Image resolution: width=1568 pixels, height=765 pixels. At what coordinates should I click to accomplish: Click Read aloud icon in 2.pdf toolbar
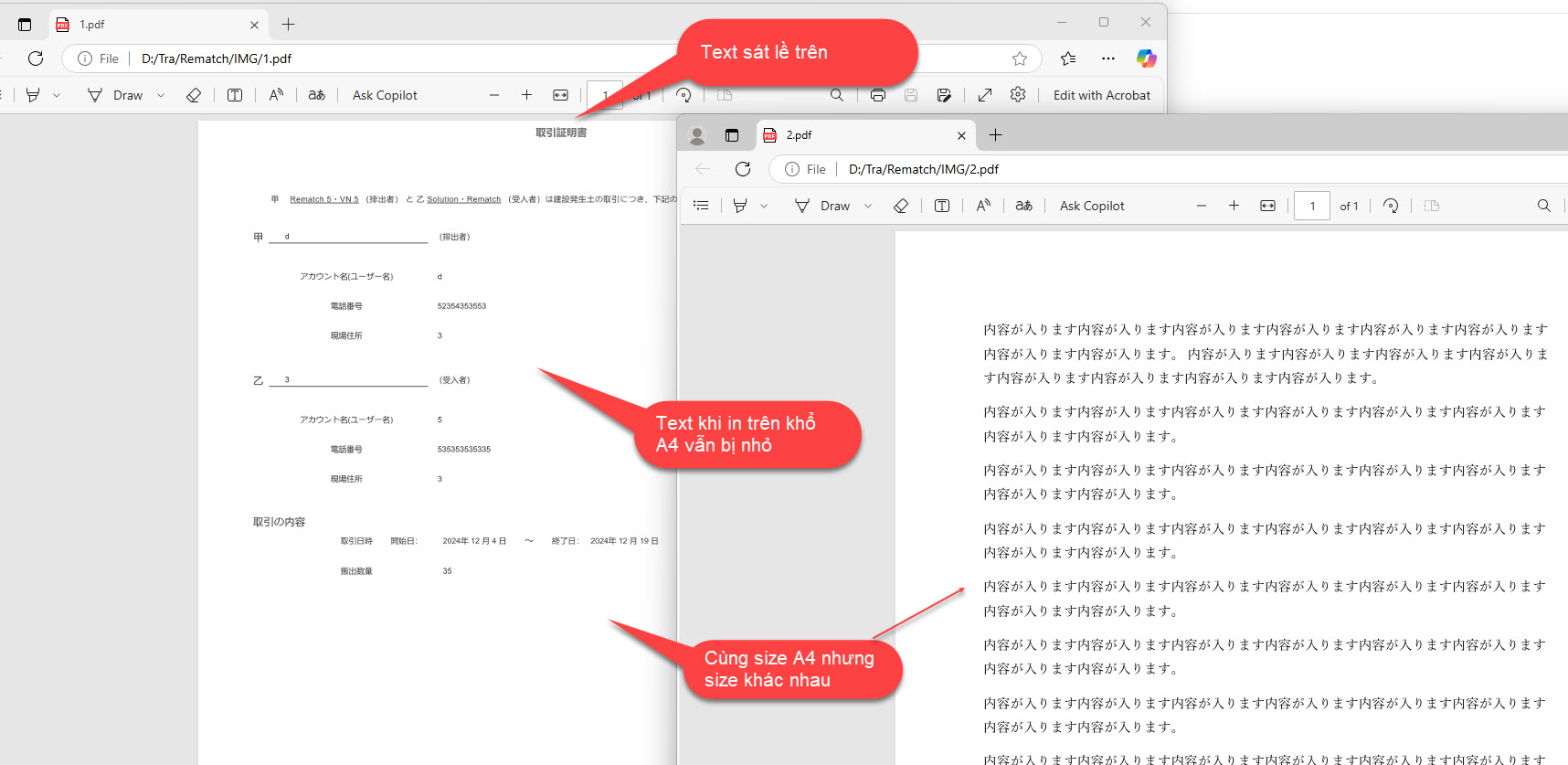tap(983, 207)
